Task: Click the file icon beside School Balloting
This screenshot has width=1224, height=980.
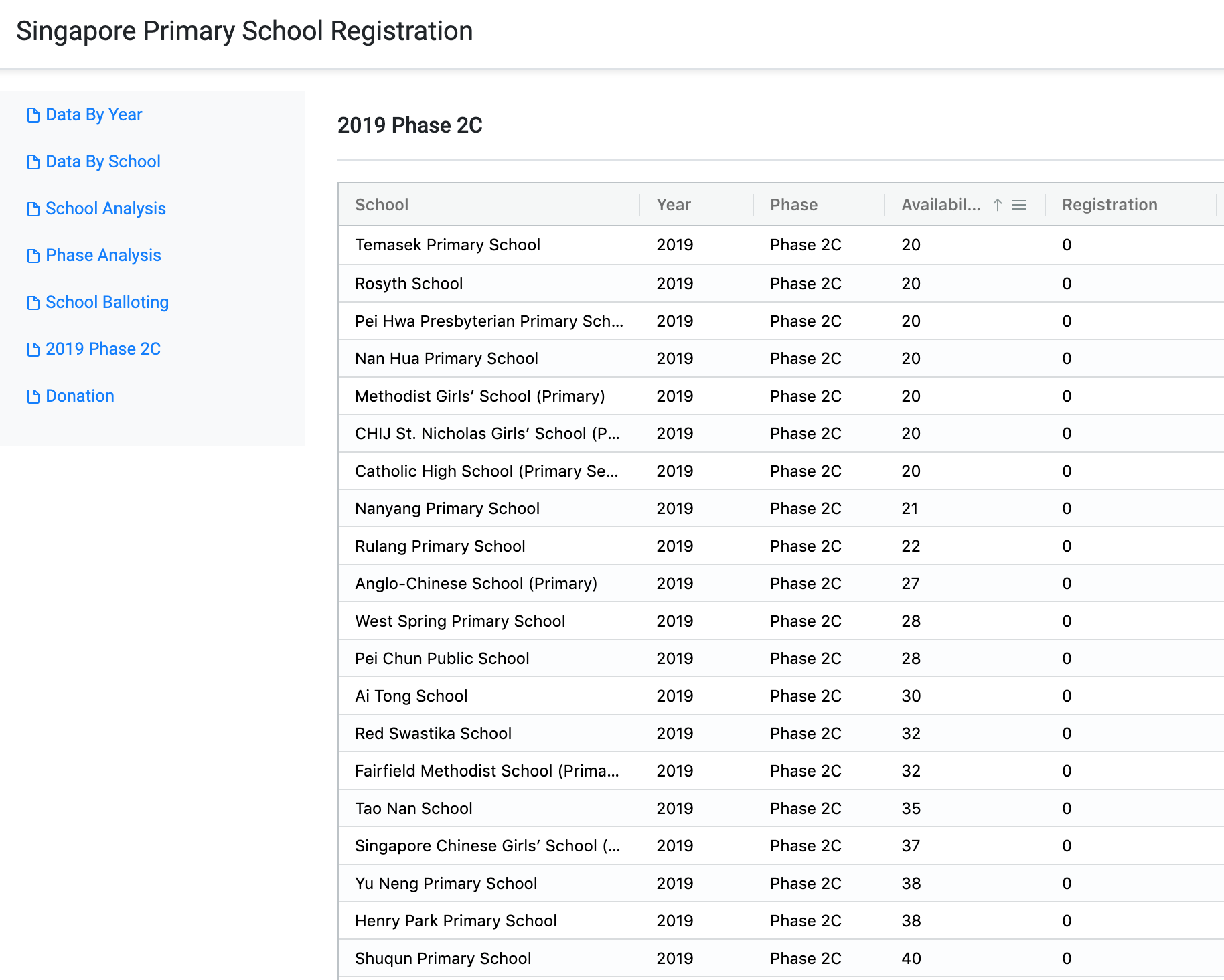Action: point(33,303)
